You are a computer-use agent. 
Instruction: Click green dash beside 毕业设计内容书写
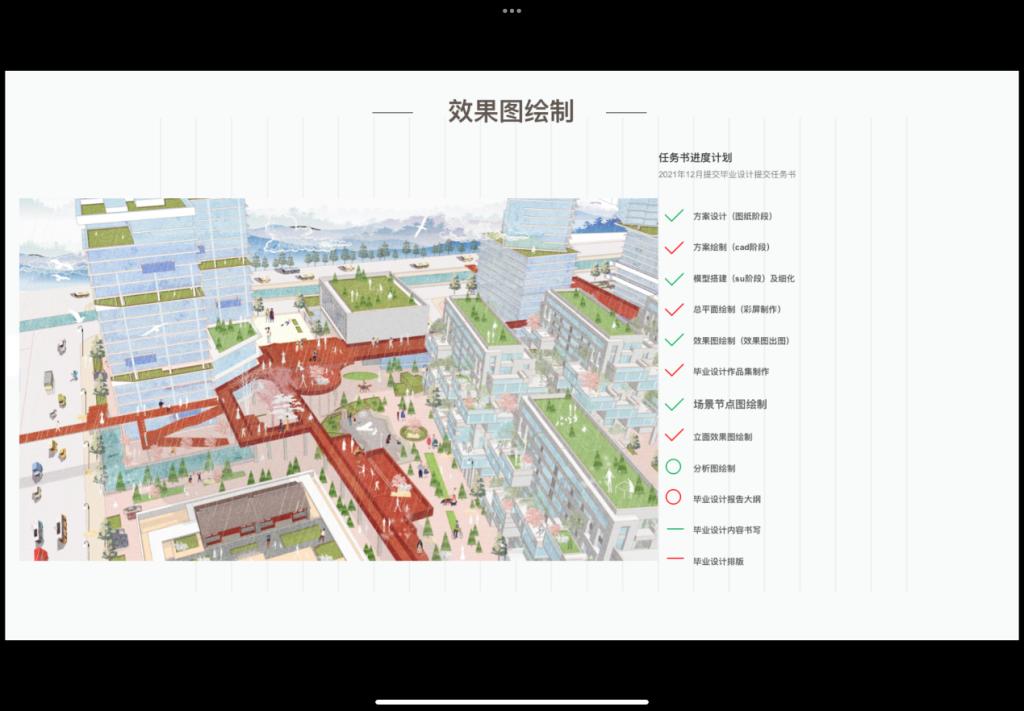coord(674,530)
